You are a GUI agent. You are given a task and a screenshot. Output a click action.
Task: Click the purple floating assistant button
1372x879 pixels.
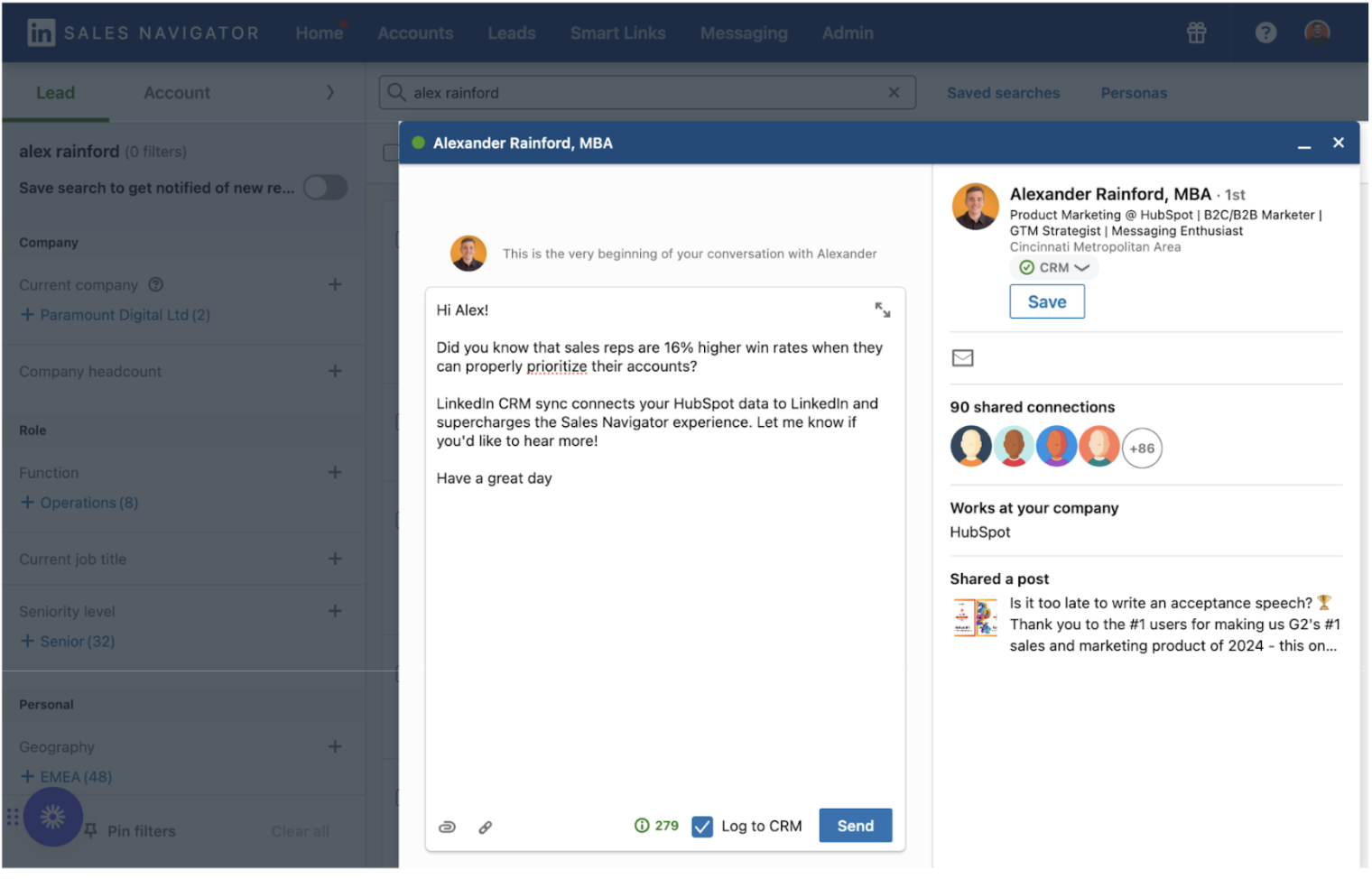[53, 818]
